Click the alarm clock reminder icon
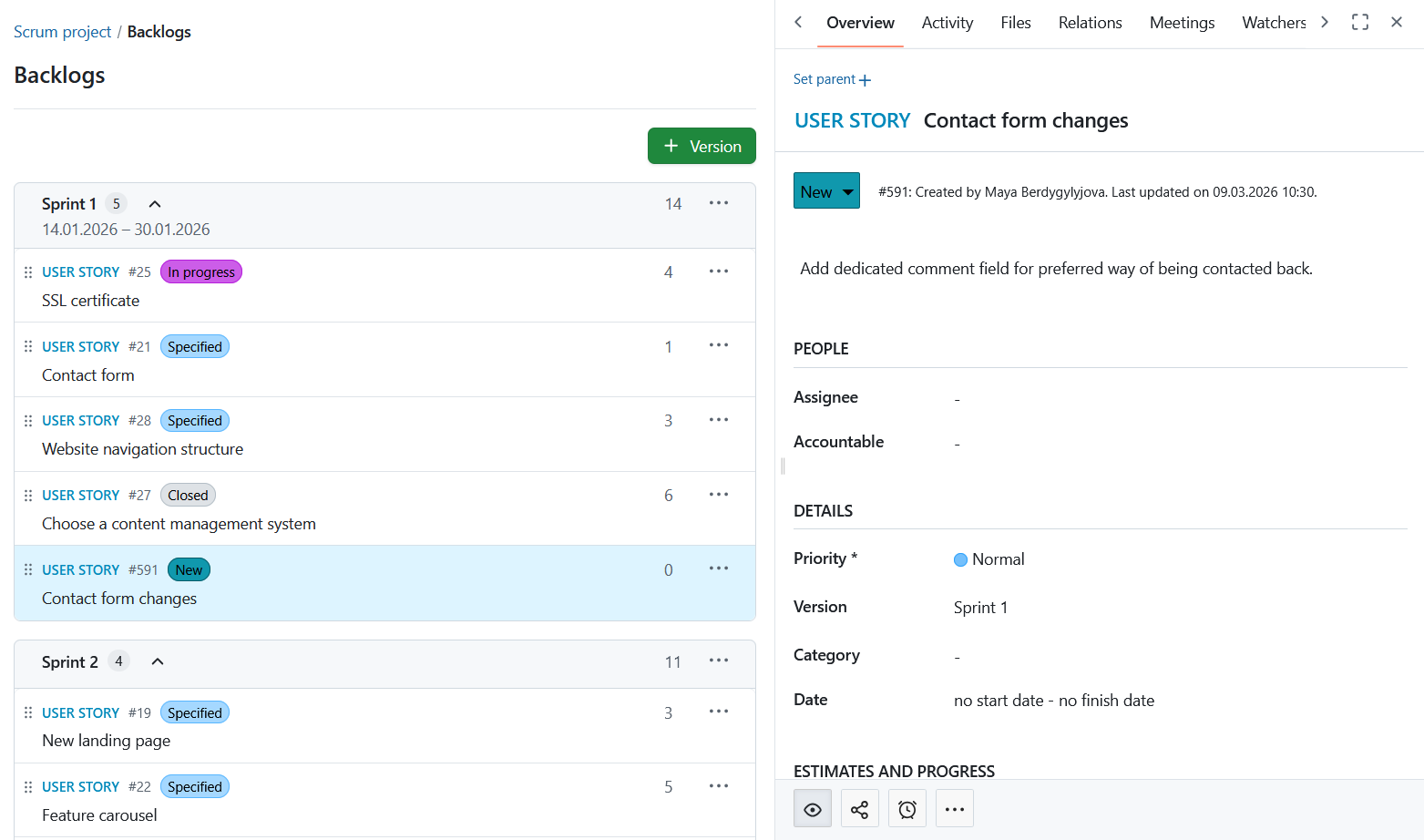Image resolution: width=1424 pixels, height=840 pixels. point(907,808)
